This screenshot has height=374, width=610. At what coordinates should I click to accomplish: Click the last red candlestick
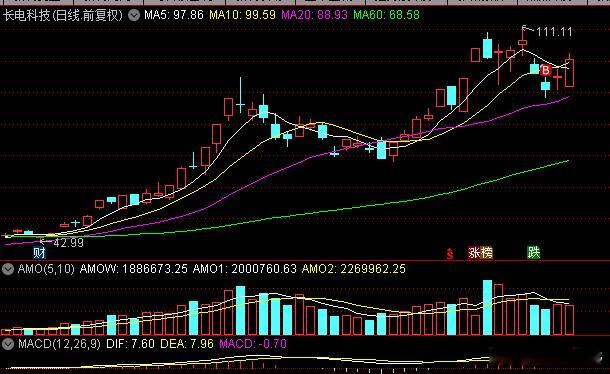point(569,73)
